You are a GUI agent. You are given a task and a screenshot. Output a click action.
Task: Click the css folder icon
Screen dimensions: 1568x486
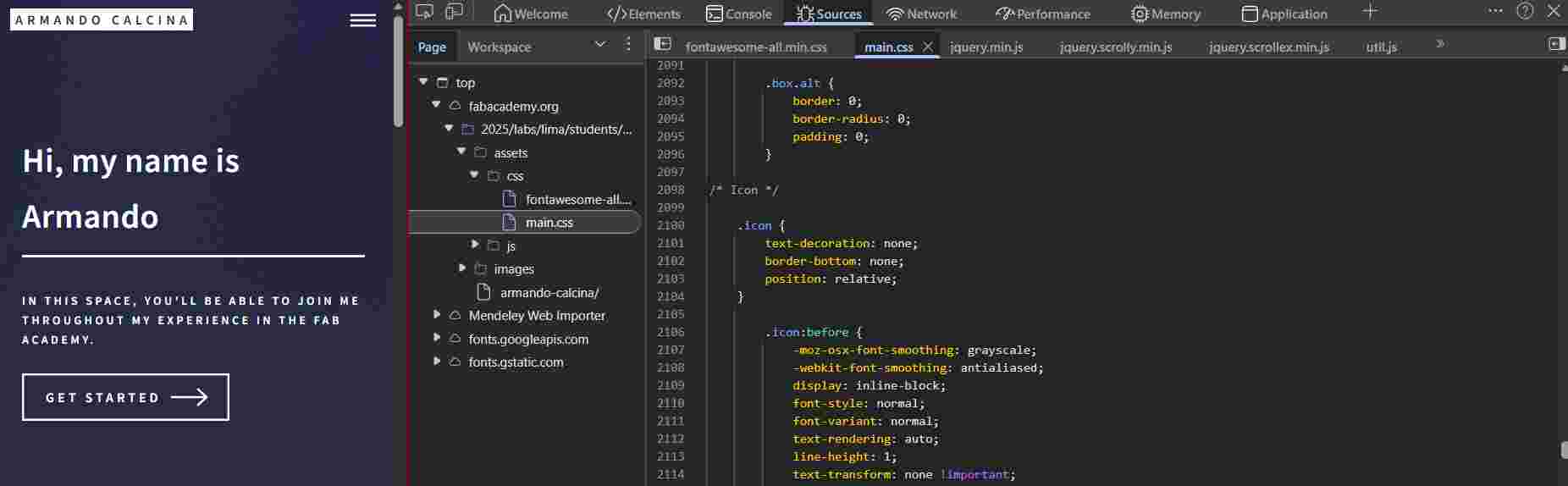[494, 175]
